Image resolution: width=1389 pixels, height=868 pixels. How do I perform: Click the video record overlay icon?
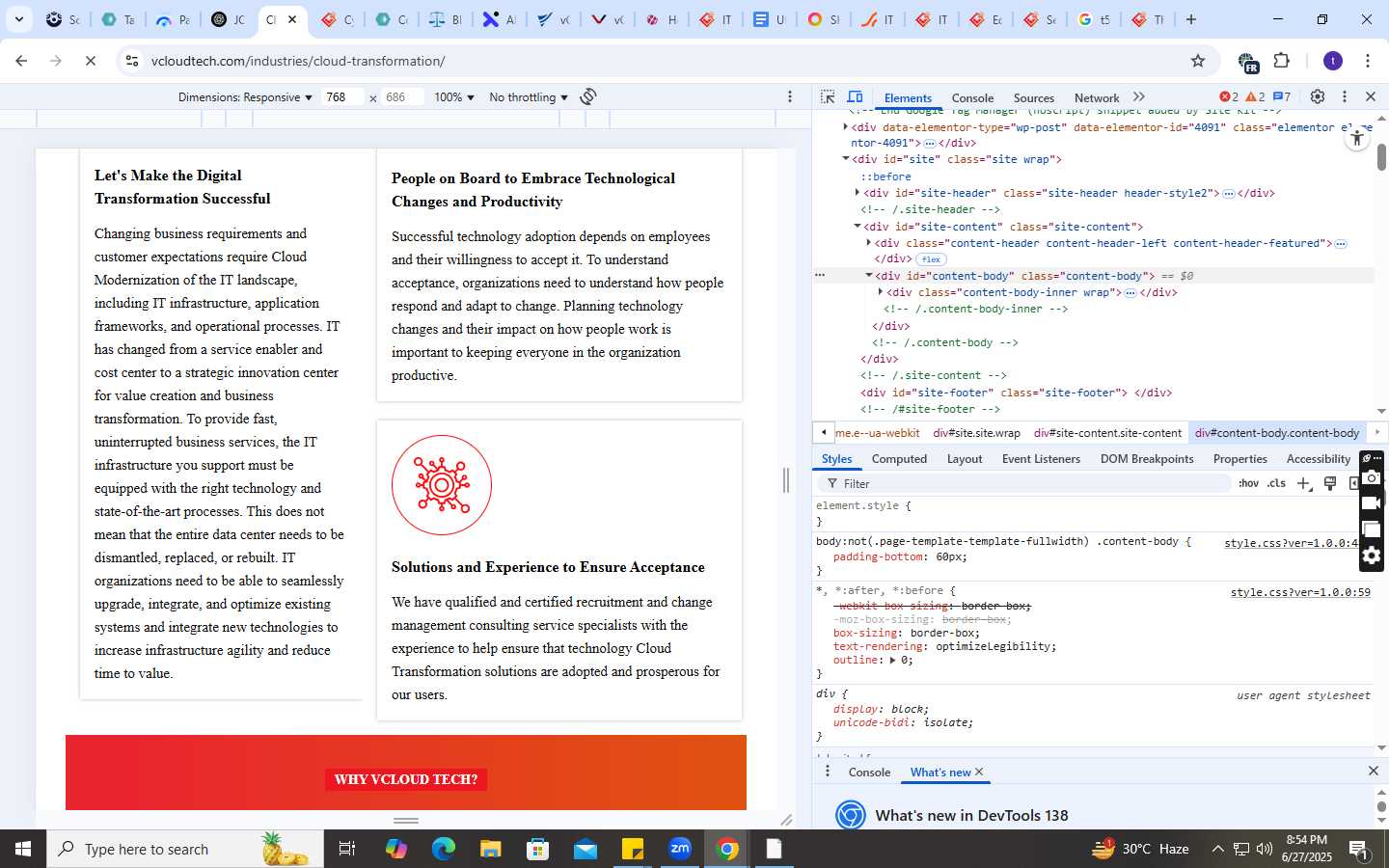point(1372,503)
